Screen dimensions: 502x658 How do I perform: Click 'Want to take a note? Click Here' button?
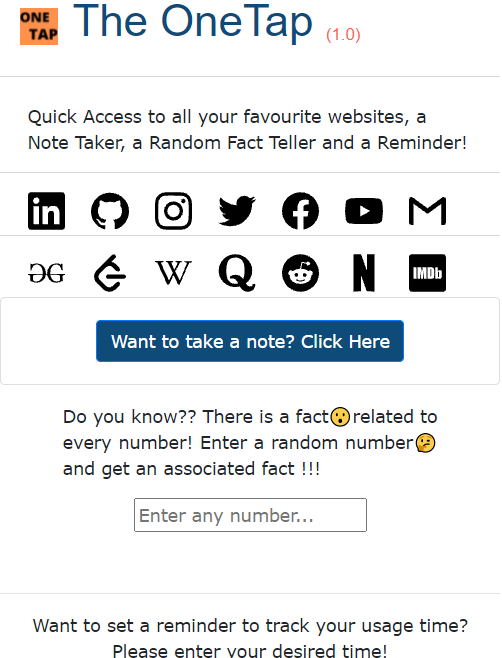pos(250,341)
